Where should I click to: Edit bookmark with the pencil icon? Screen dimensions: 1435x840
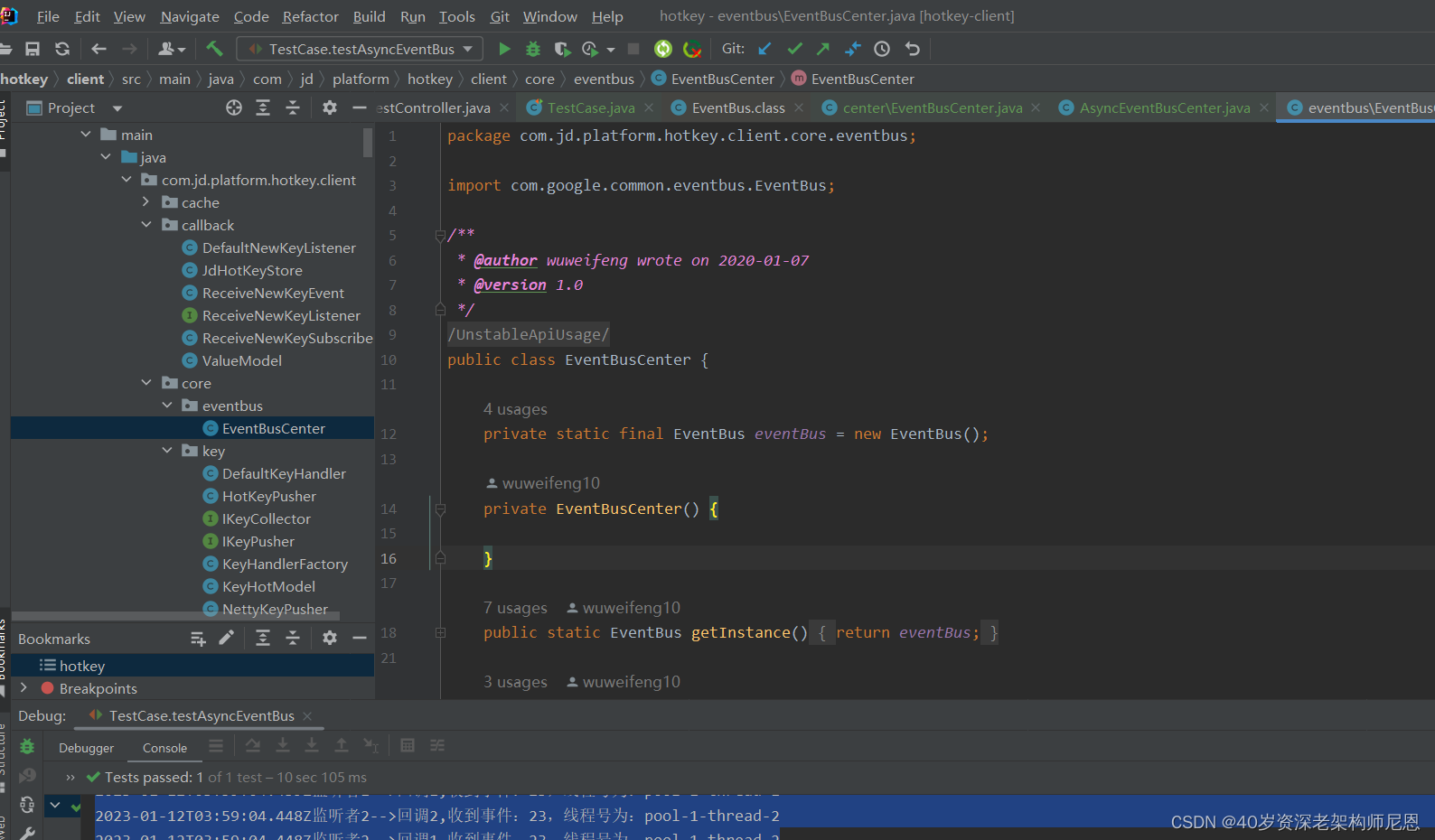pos(226,638)
